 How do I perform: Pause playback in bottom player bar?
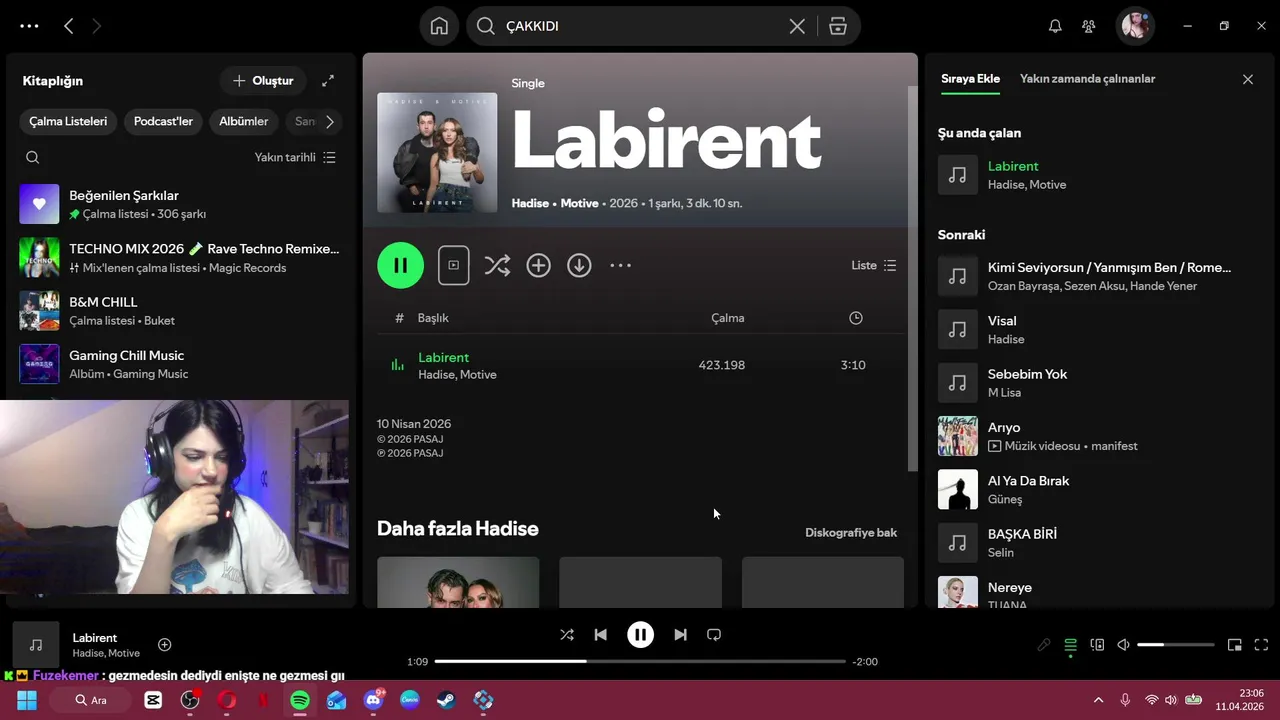click(640, 635)
